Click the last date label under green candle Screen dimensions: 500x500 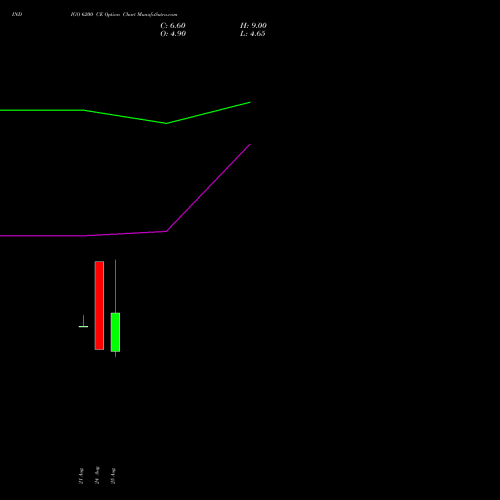113,476
